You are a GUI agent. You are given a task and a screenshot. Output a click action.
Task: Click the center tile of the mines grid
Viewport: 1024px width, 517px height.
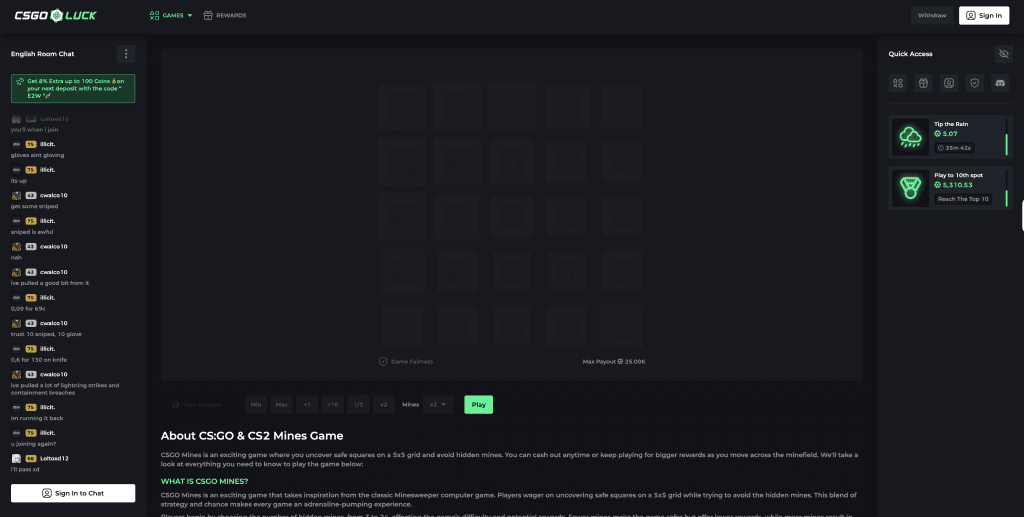(512, 217)
